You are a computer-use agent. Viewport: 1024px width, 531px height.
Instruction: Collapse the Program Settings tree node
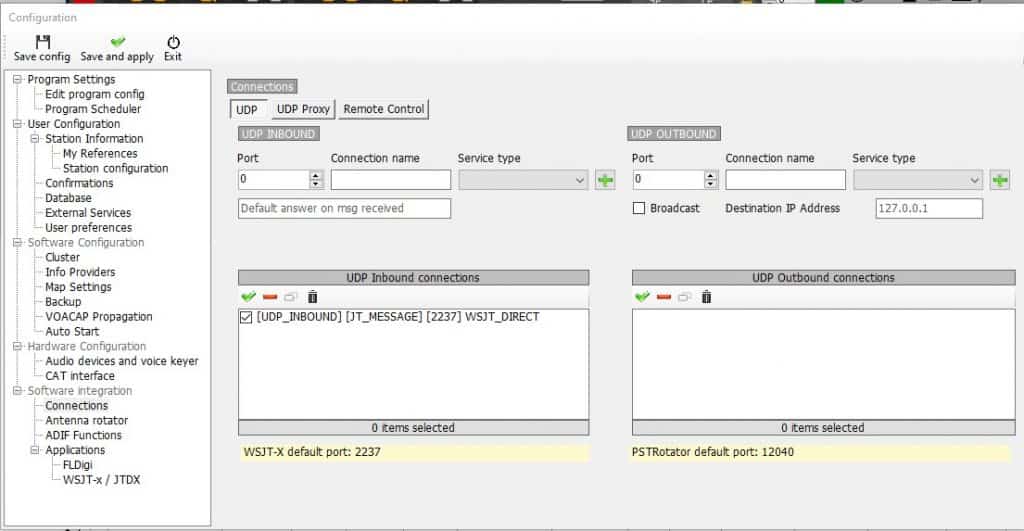(17, 79)
